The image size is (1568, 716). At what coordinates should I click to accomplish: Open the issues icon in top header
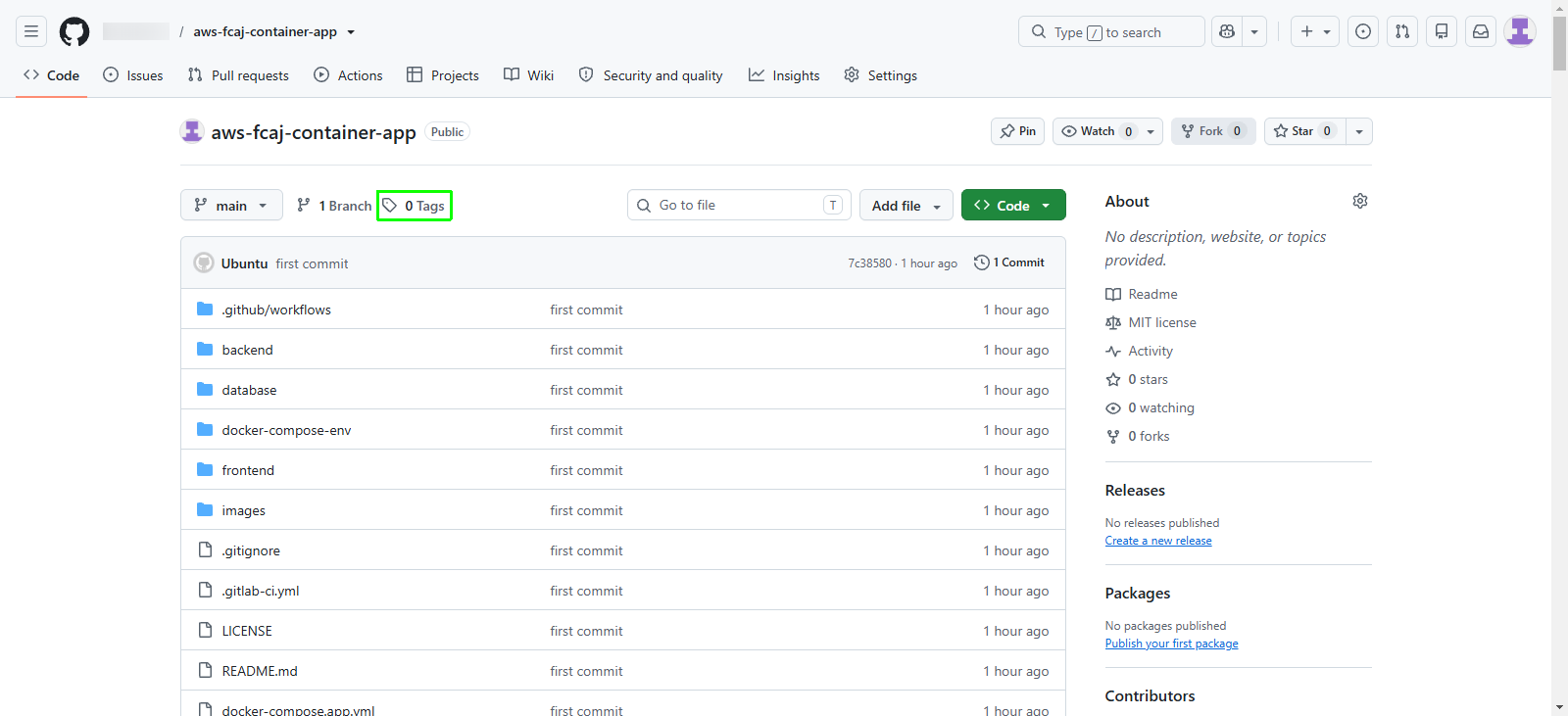(1363, 31)
